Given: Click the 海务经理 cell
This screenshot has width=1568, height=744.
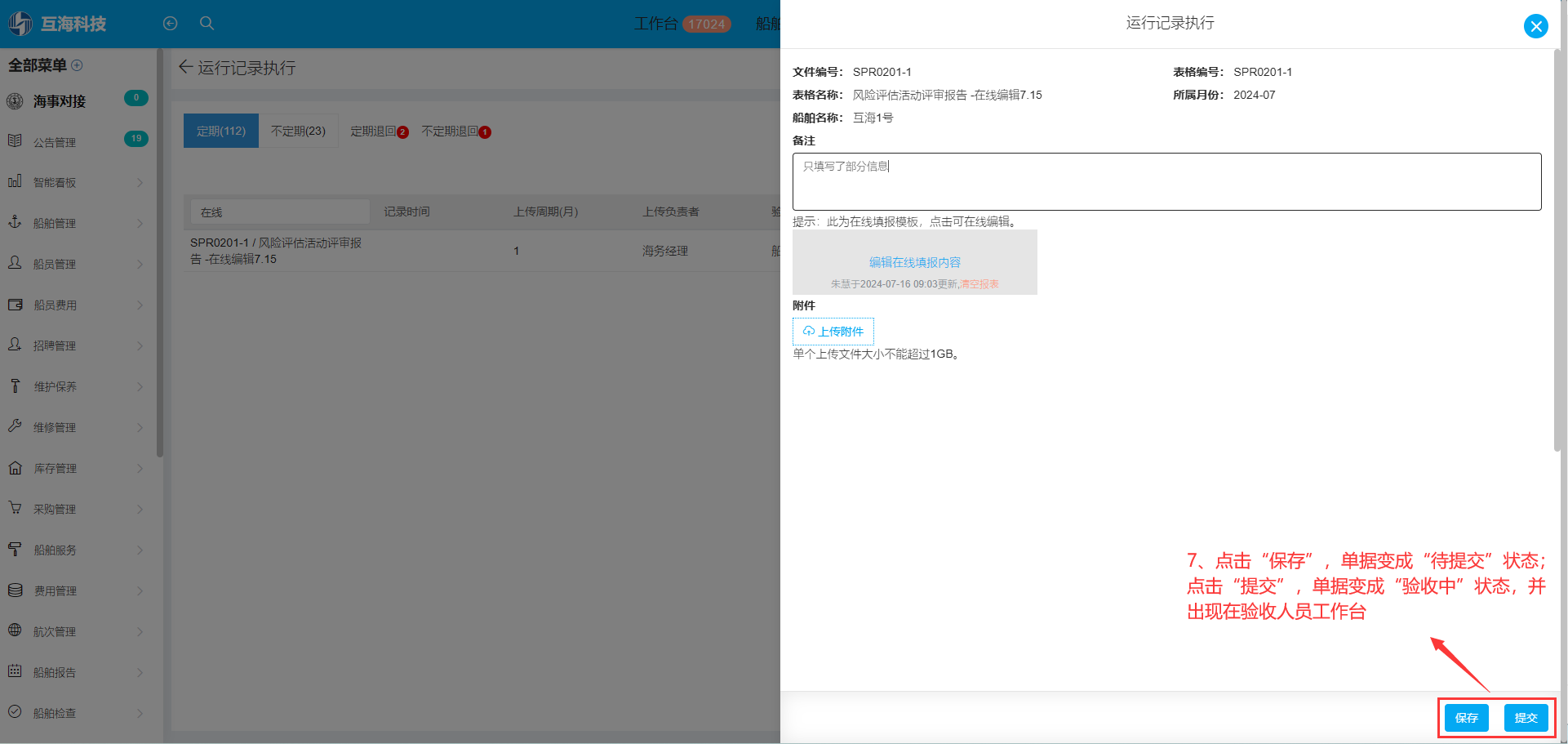Looking at the screenshot, I should point(664,251).
